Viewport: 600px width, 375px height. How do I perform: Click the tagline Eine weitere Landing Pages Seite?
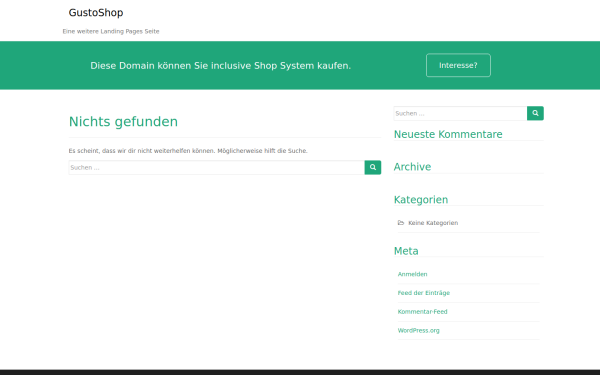(111, 31)
